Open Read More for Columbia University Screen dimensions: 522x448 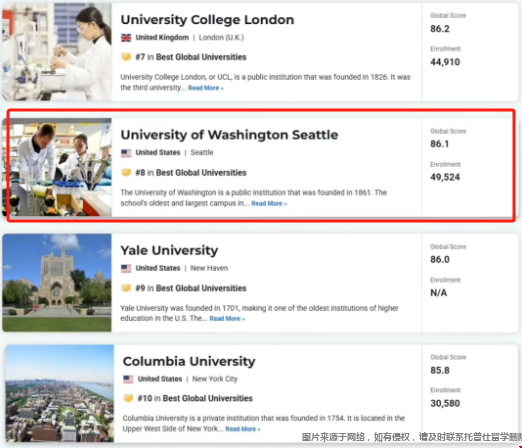point(243,429)
